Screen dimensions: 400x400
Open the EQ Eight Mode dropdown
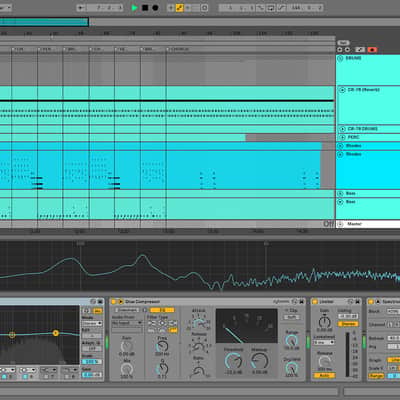point(92,323)
